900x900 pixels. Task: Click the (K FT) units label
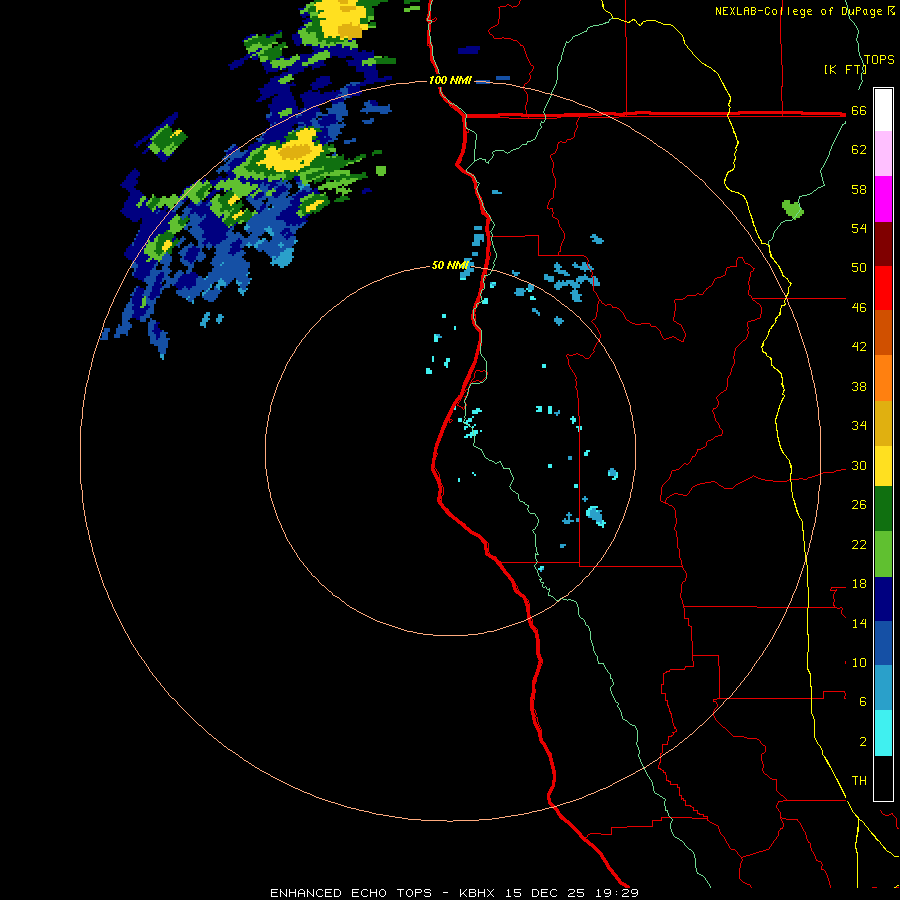coord(845,70)
